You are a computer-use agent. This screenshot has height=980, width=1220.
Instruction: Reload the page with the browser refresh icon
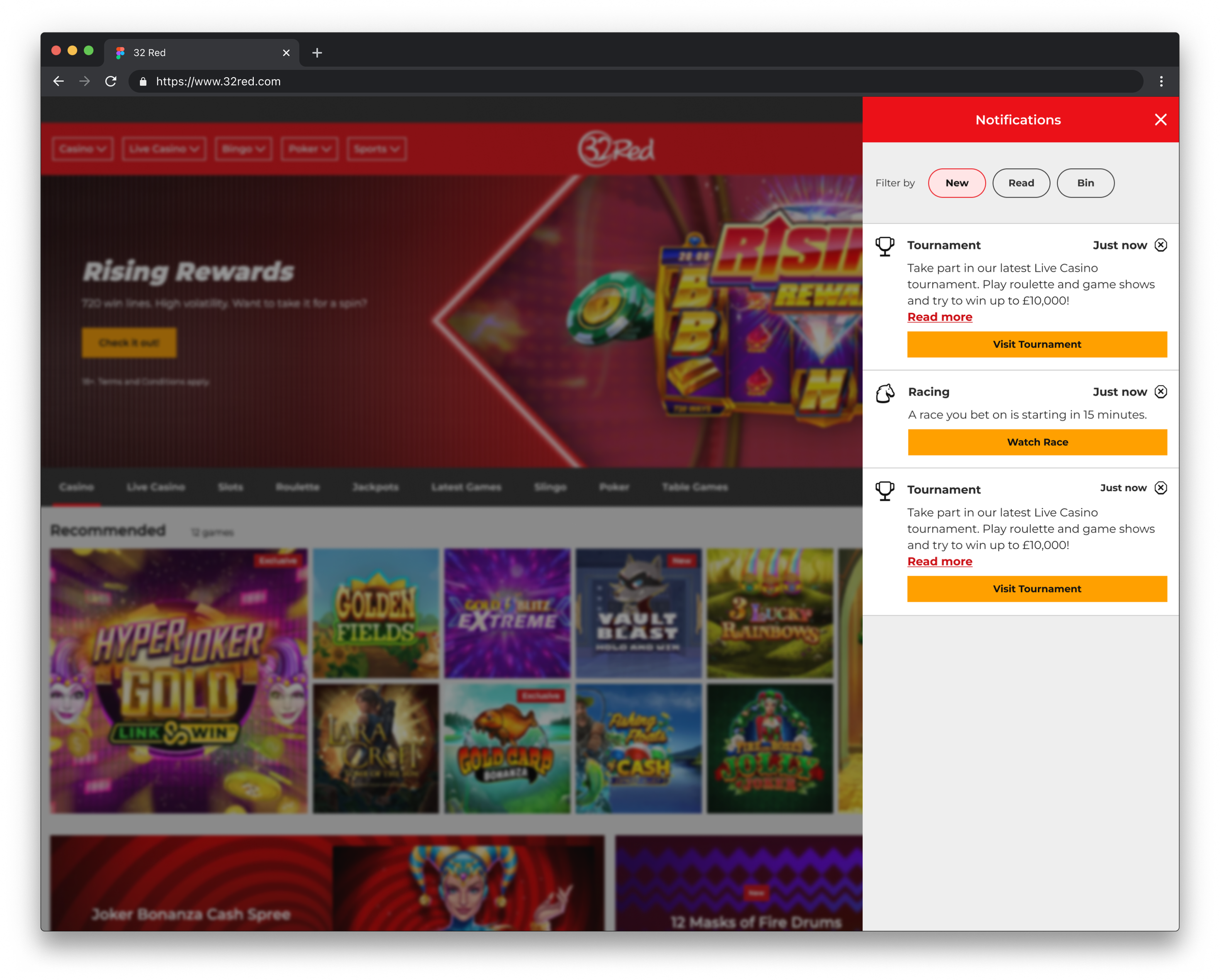tap(111, 82)
